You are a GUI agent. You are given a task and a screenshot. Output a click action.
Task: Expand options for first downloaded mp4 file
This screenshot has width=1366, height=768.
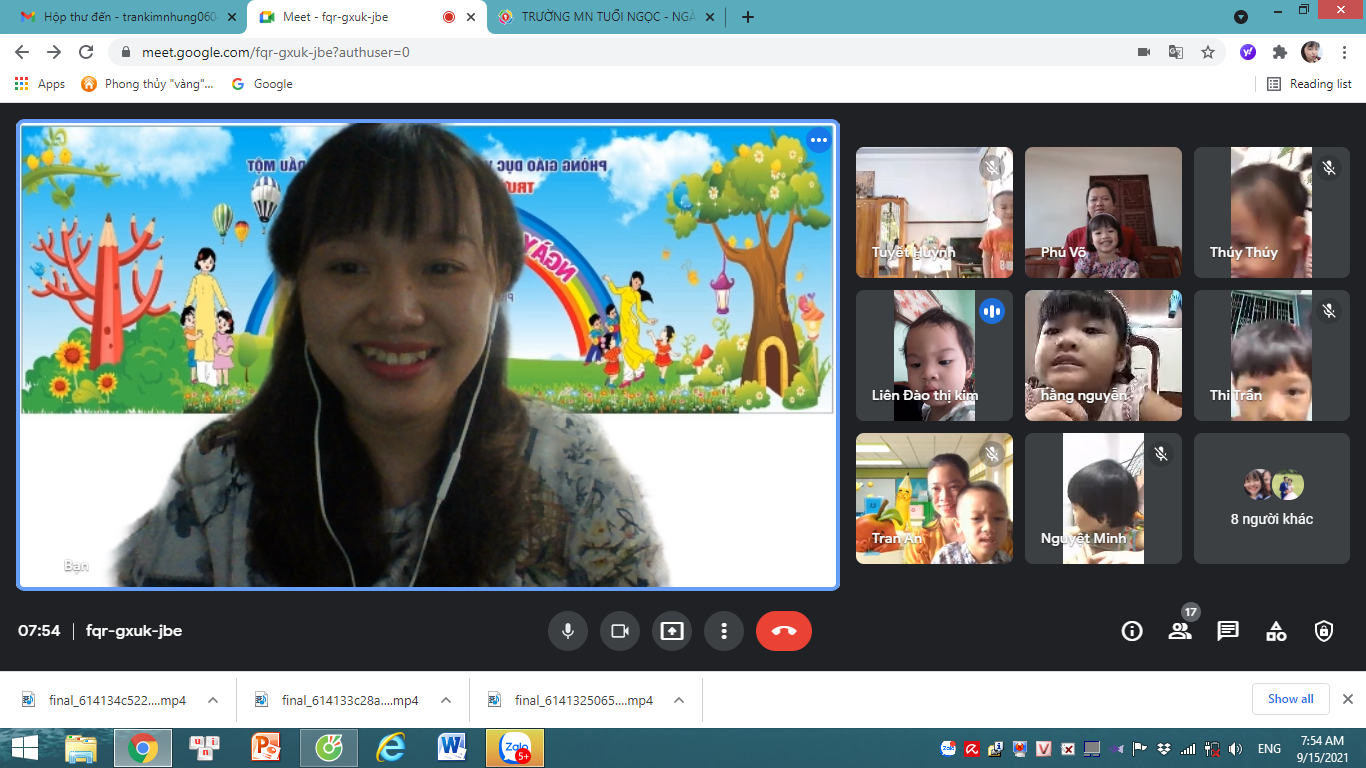pyautogui.click(x=213, y=700)
